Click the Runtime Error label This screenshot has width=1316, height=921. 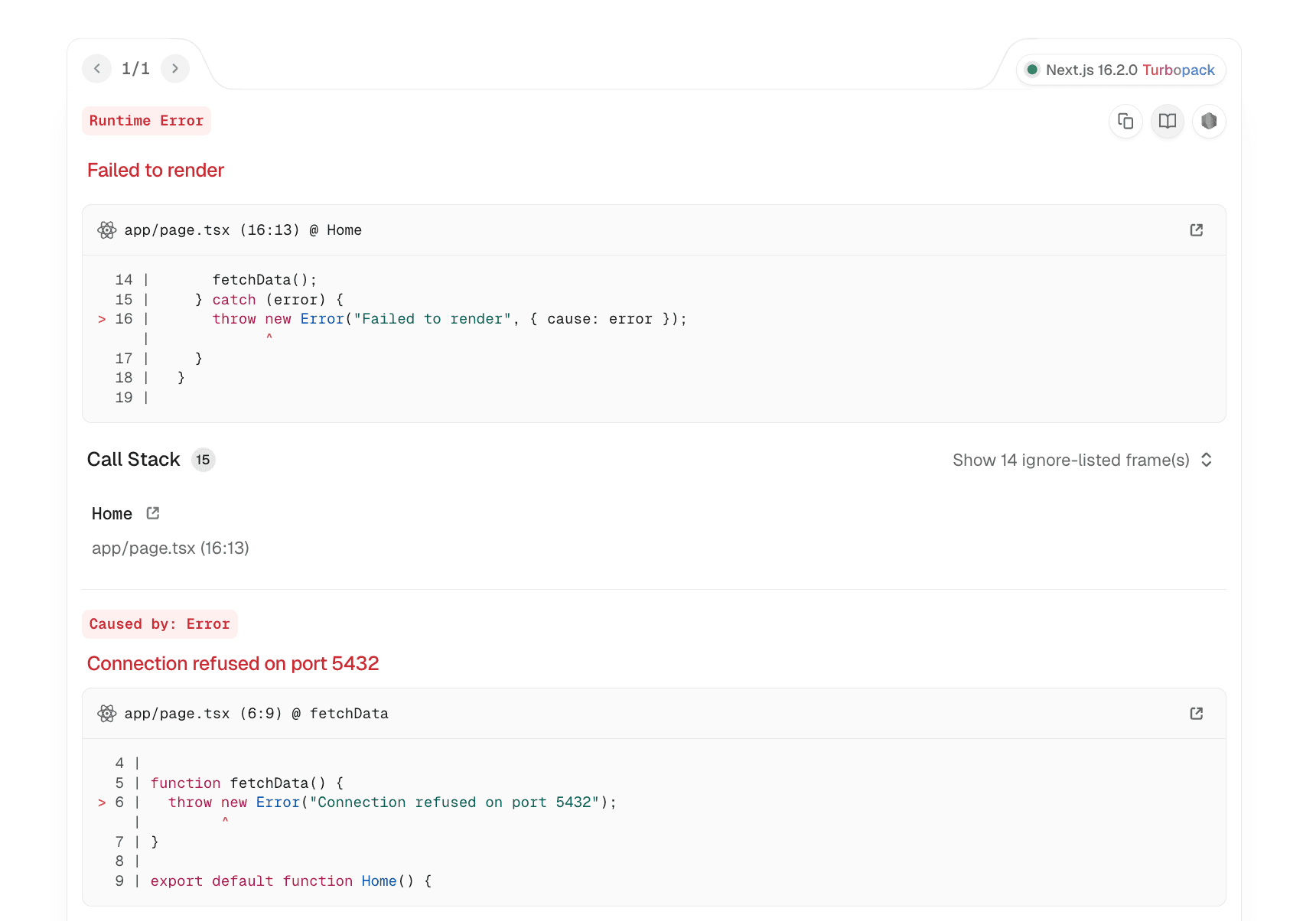point(146,121)
